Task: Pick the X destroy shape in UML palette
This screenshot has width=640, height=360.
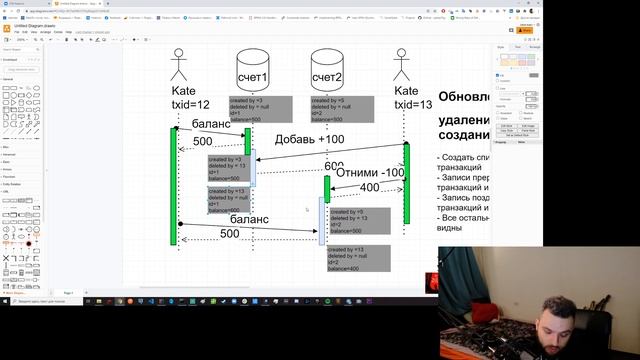Action: point(6,258)
